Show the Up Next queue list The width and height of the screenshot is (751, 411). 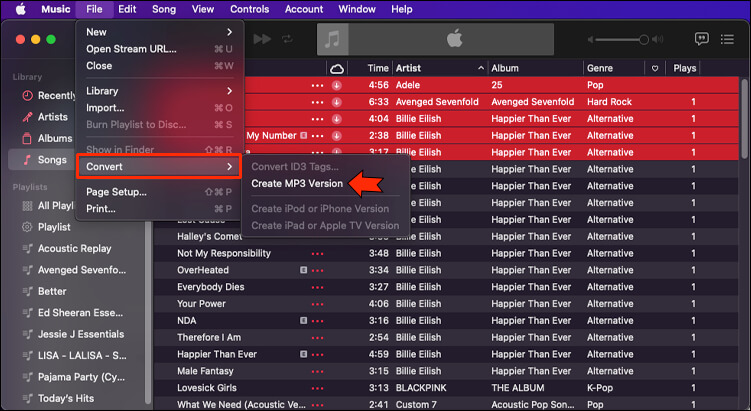[730, 39]
